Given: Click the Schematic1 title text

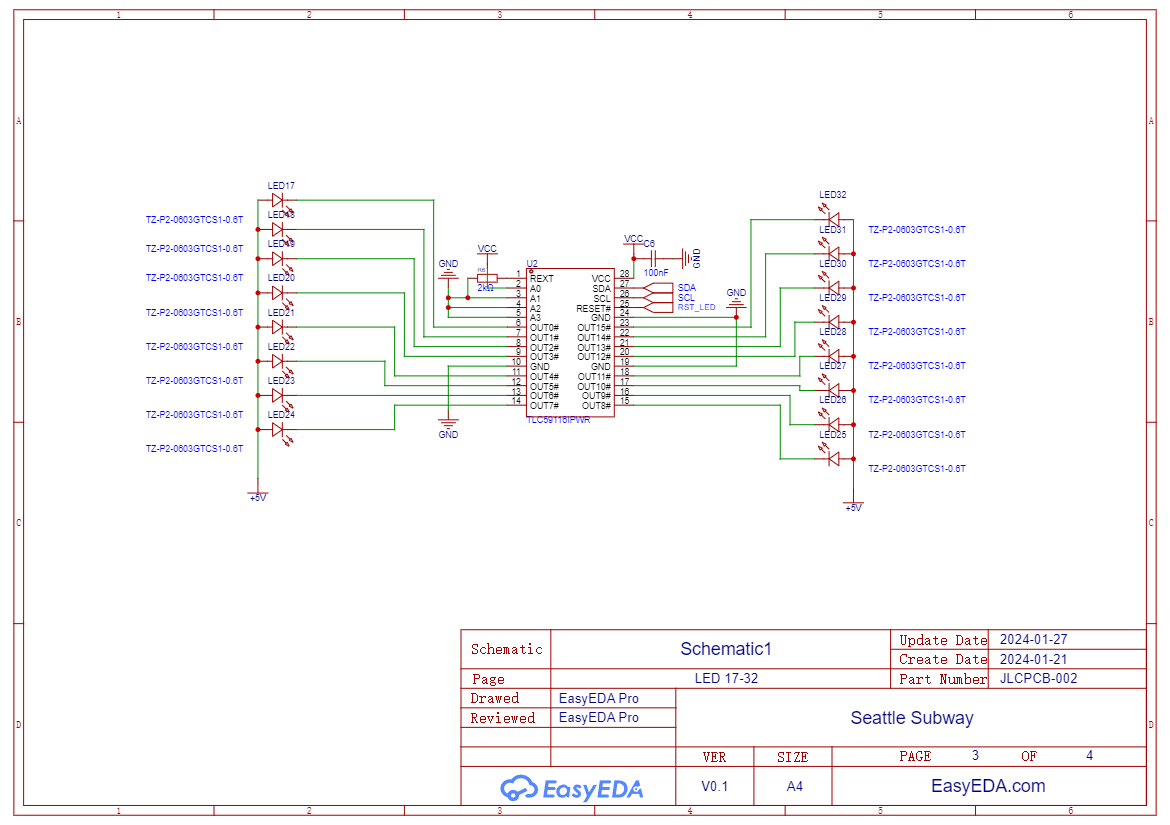Looking at the screenshot, I should pos(725,649).
